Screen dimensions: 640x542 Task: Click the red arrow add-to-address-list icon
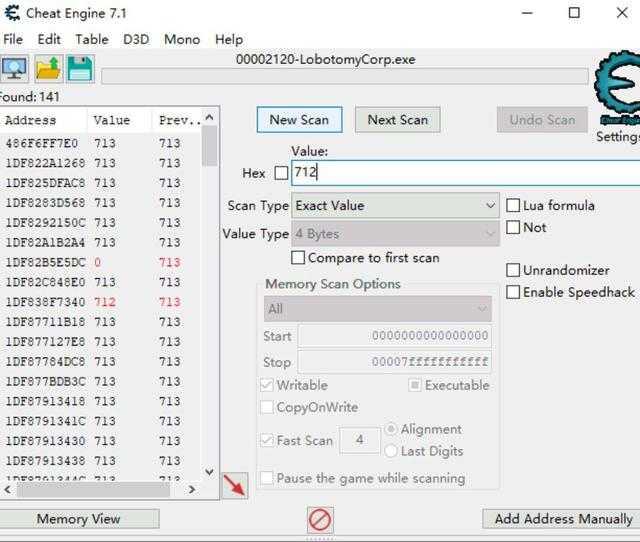[235, 485]
